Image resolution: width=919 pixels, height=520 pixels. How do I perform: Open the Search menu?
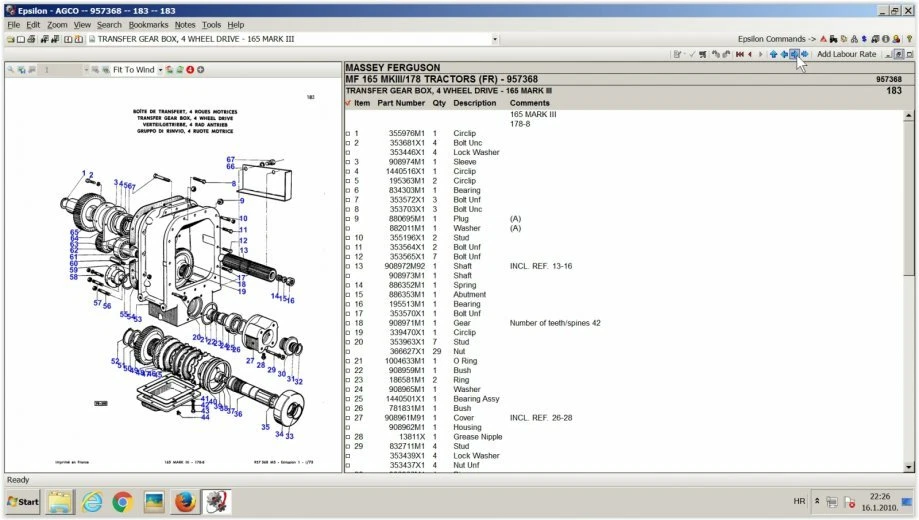109,25
